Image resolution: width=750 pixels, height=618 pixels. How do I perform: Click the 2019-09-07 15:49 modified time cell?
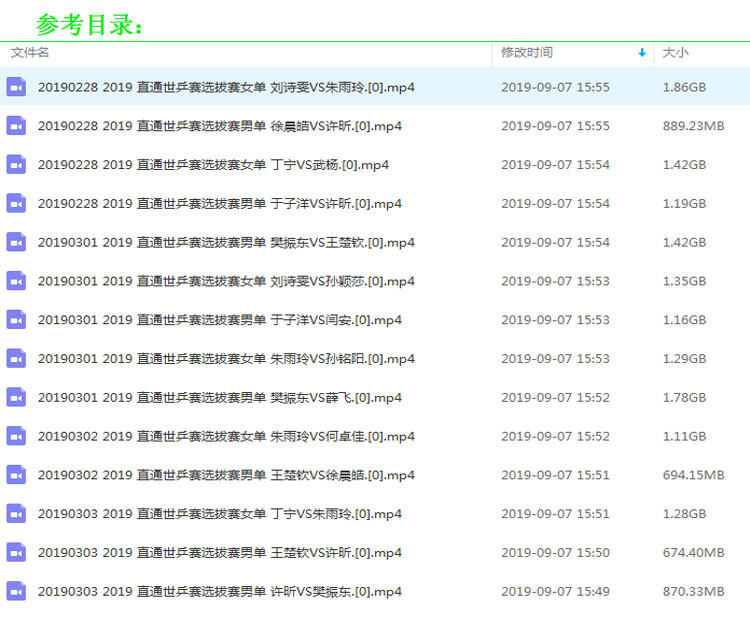coord(555,592)
